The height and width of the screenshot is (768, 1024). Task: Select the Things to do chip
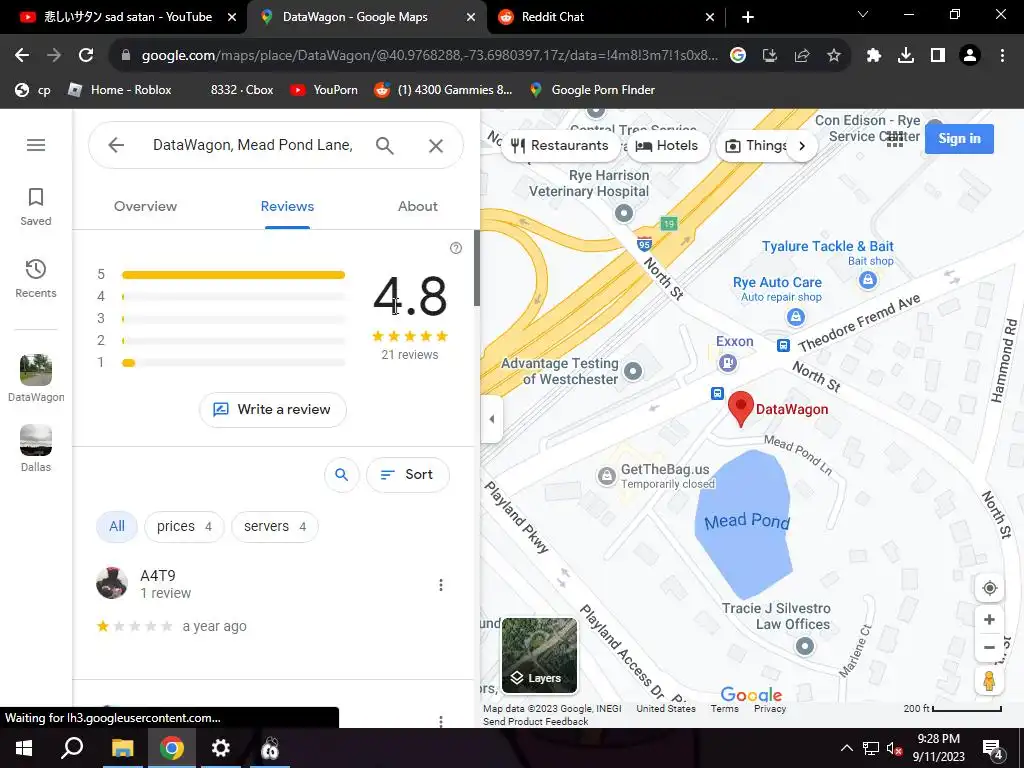(x=756, y=146)
